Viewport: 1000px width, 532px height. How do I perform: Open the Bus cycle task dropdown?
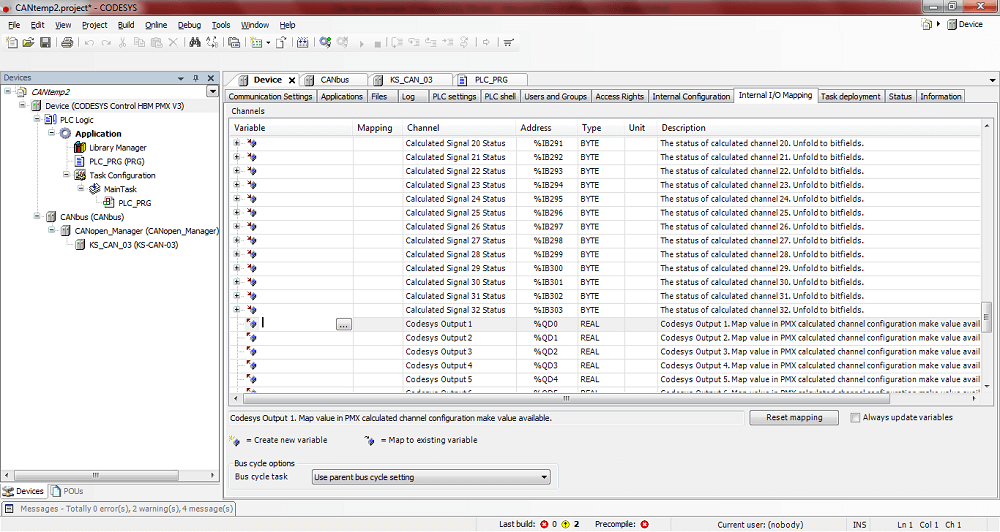(x=544, y=477)
